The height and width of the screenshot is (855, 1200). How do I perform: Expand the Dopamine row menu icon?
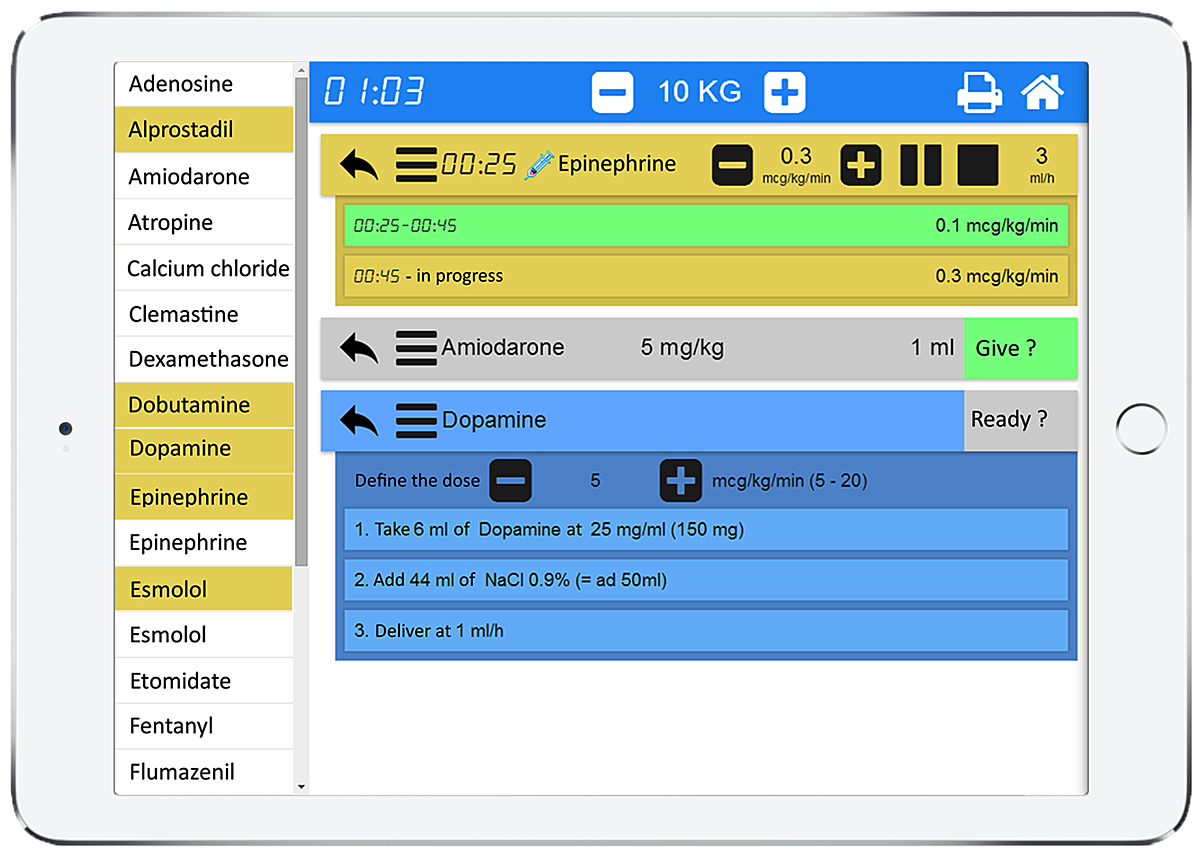click(416, 420)
